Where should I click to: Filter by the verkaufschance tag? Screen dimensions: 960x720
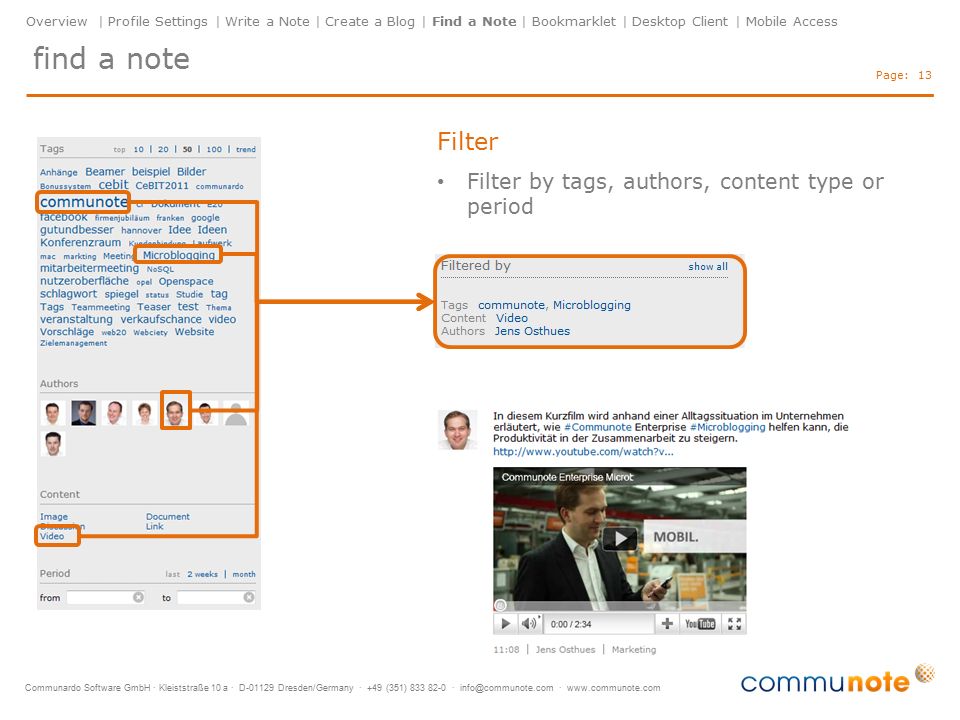tap(160, 320)
